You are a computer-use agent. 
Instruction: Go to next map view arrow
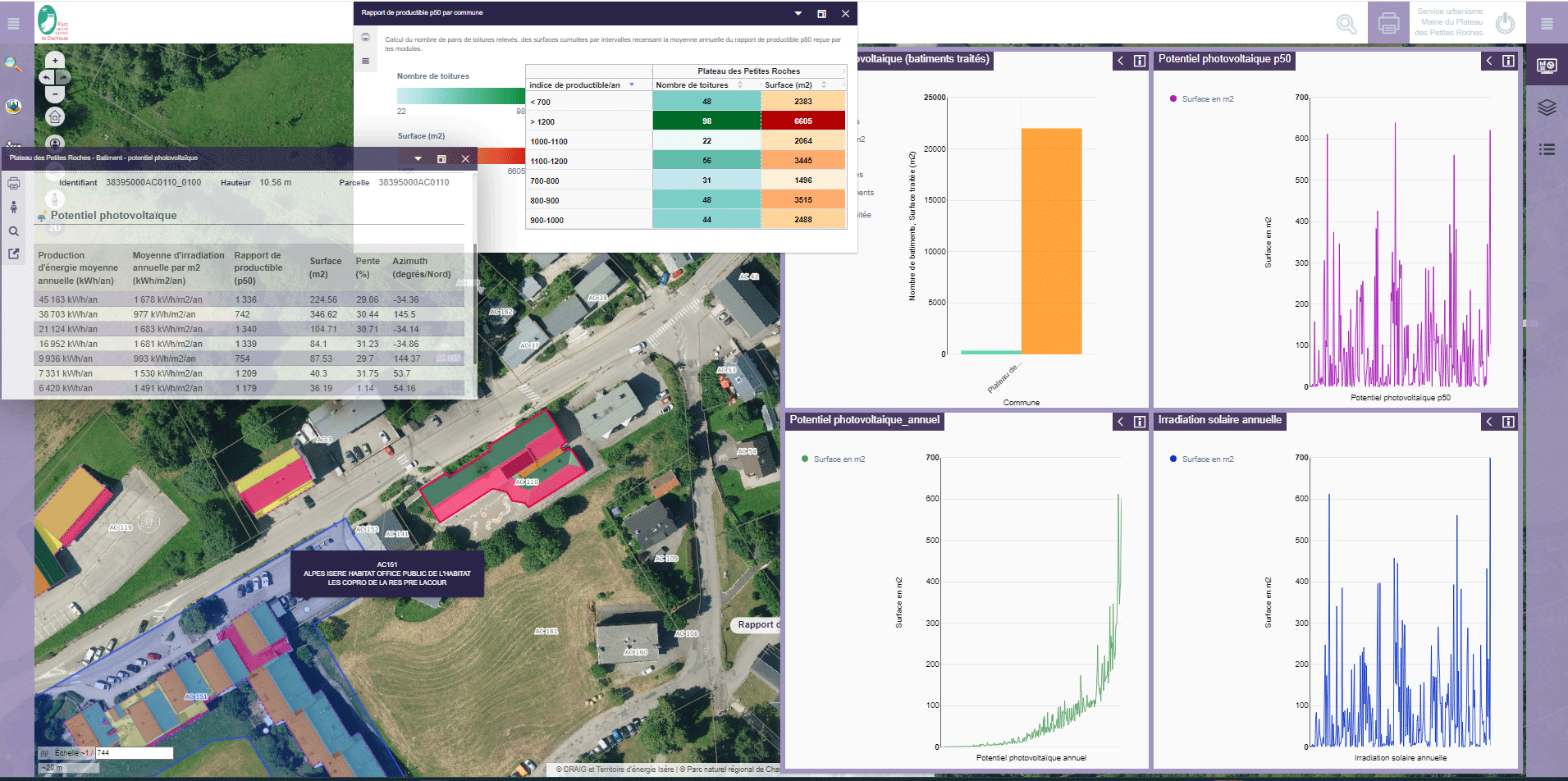[x=63, y=77]
